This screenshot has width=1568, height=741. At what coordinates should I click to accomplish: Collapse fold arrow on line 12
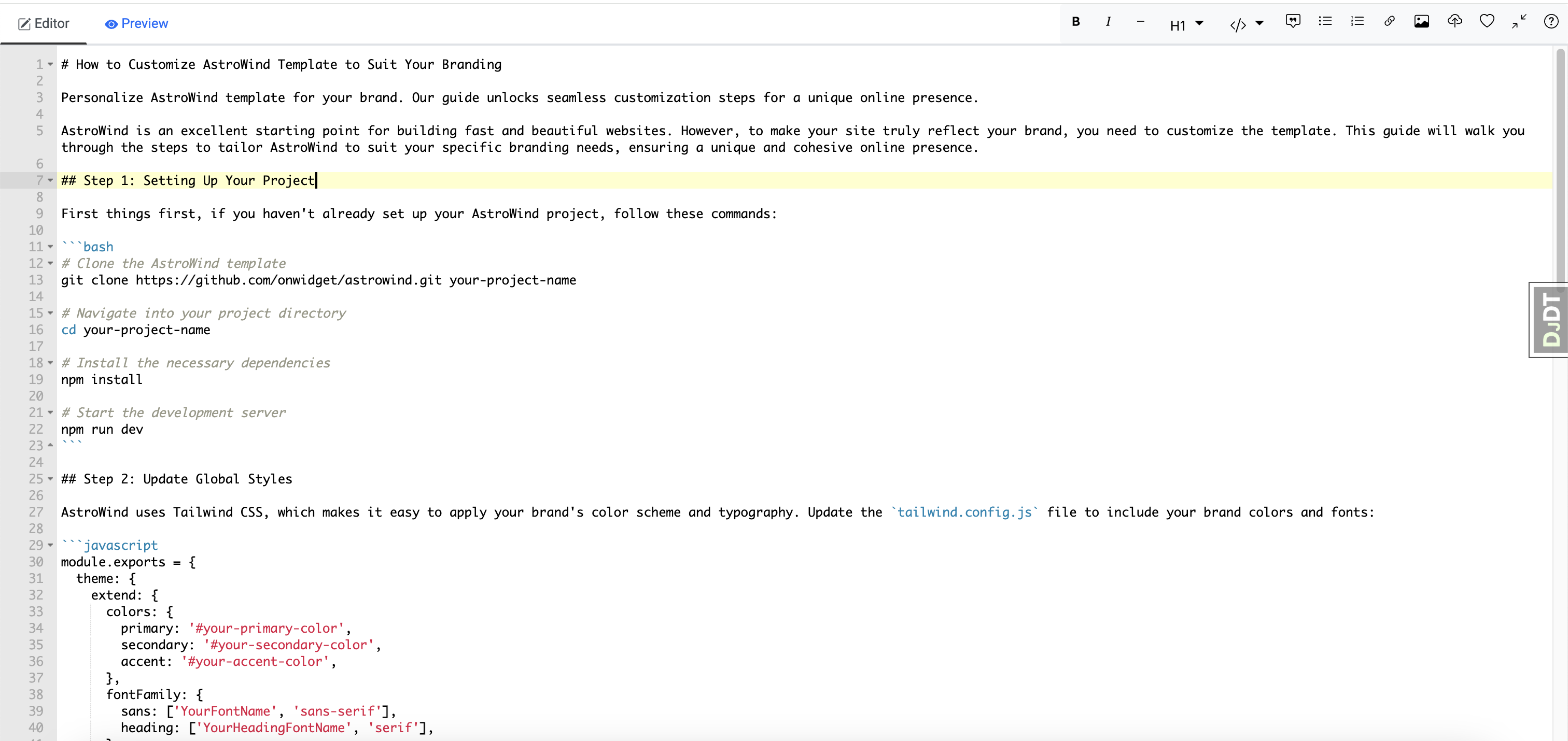point(50,263)
